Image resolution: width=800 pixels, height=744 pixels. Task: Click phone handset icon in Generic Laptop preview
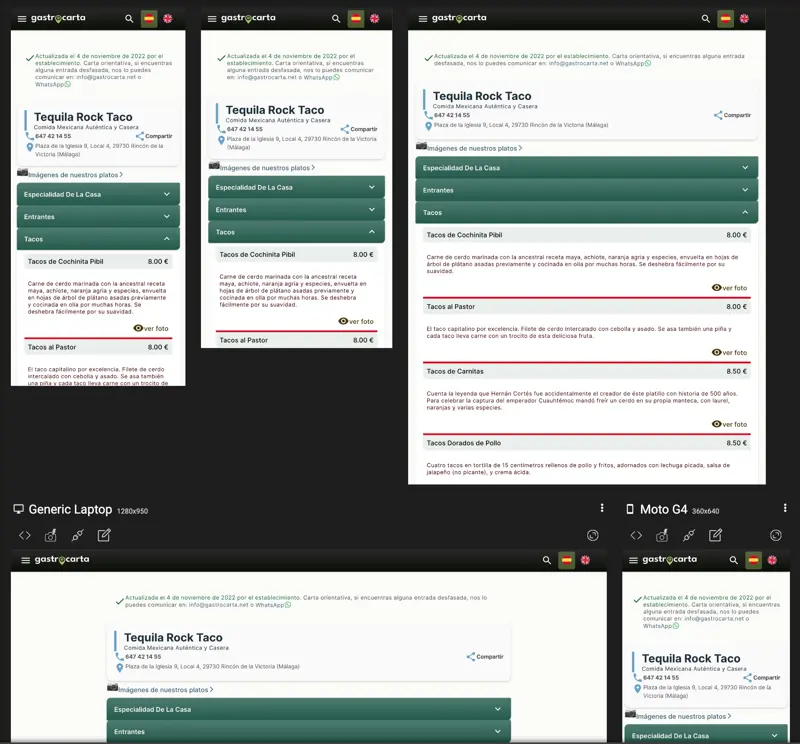click(120, 657)
